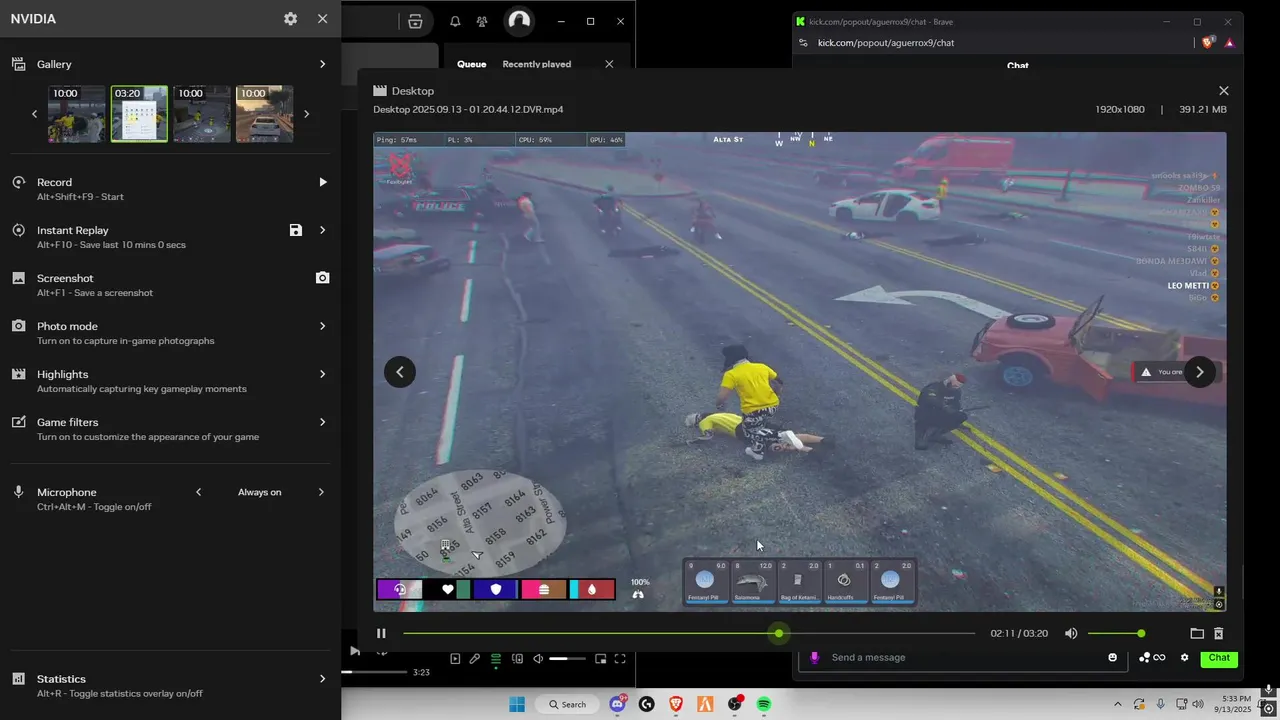Toggle Spotify lyrics microphone icon

tap(475, 659)
